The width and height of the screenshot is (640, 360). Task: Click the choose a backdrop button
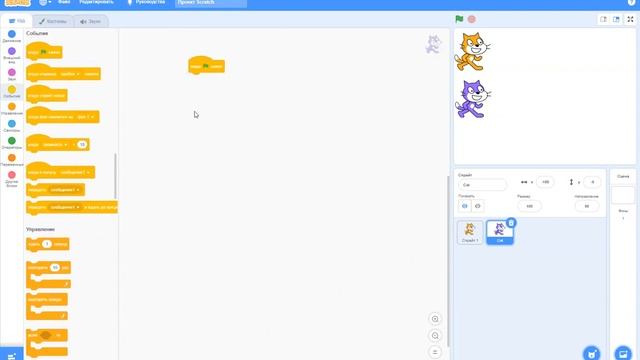coord(623,353)
